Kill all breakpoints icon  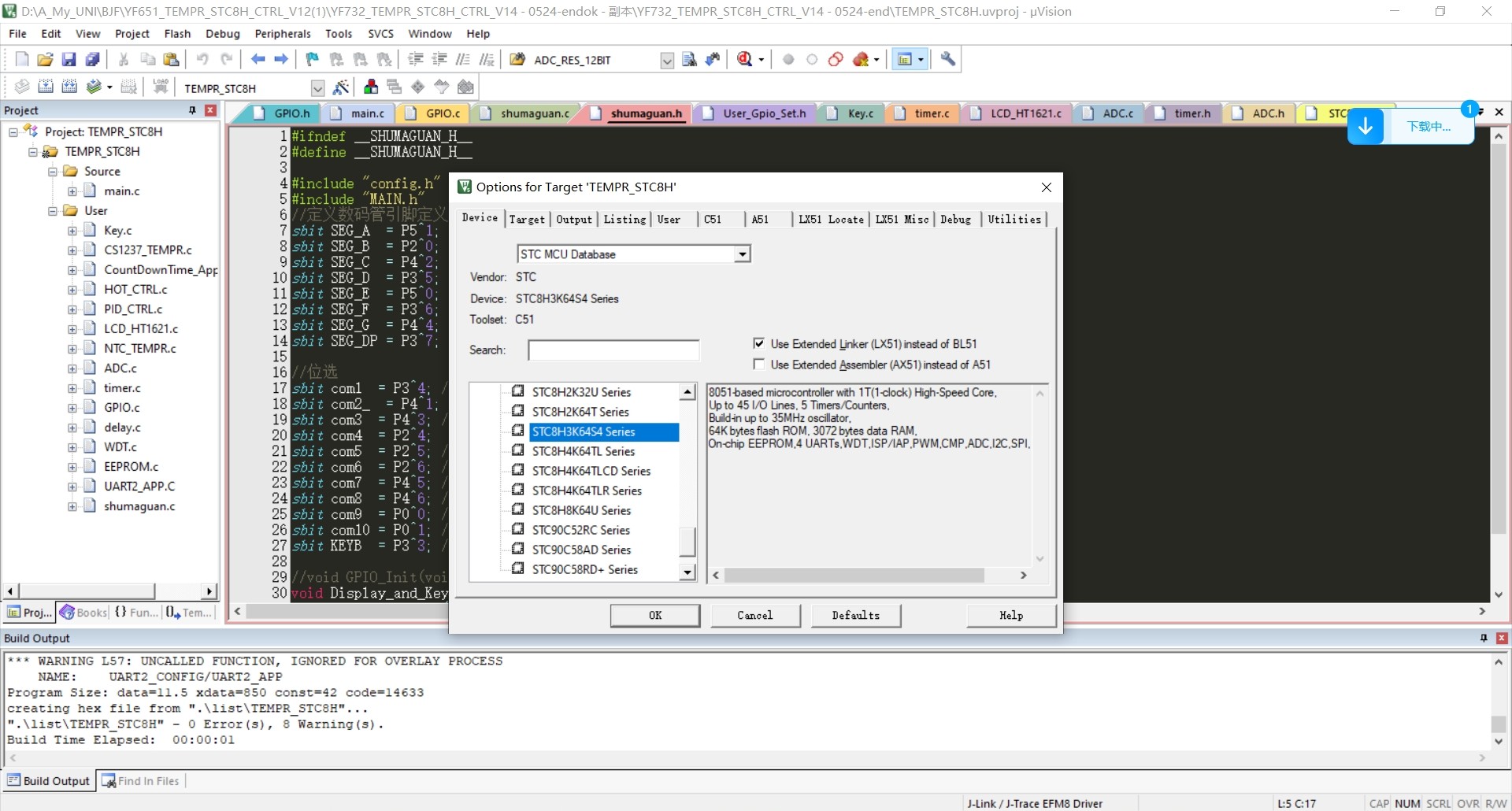click(x=861, y=60)
